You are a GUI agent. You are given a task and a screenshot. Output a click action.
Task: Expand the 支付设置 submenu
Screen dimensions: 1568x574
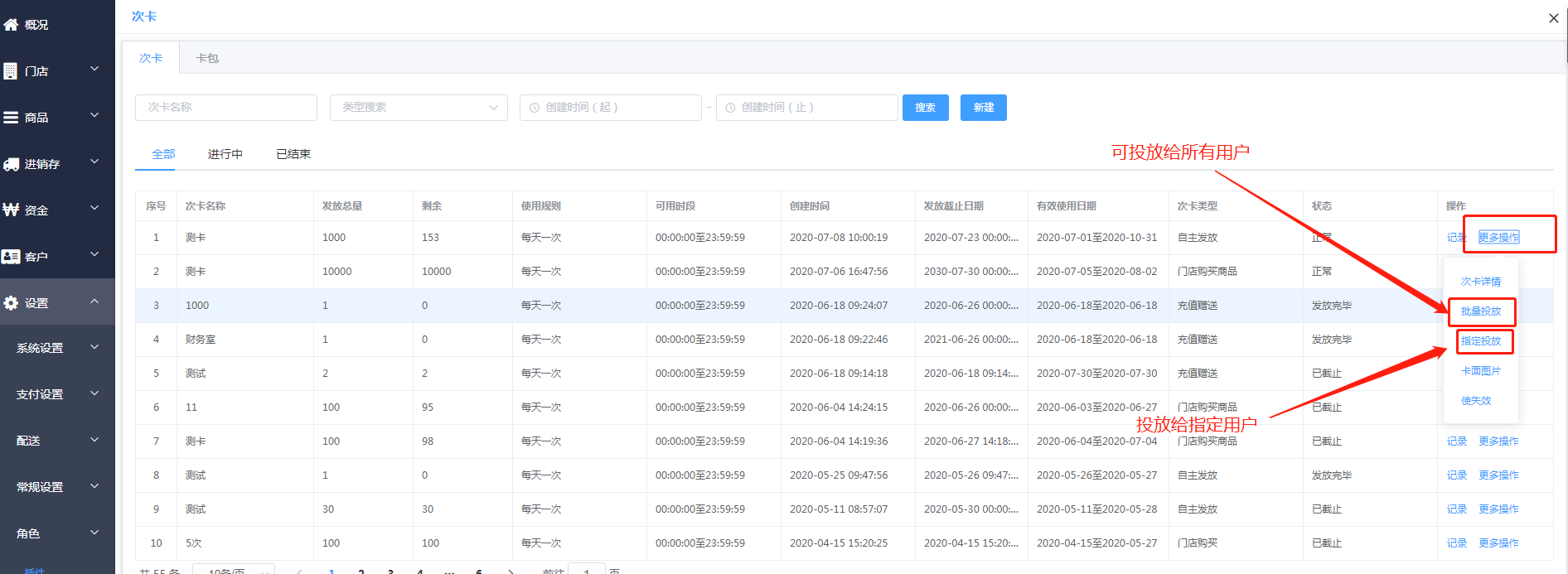point(94,393)
